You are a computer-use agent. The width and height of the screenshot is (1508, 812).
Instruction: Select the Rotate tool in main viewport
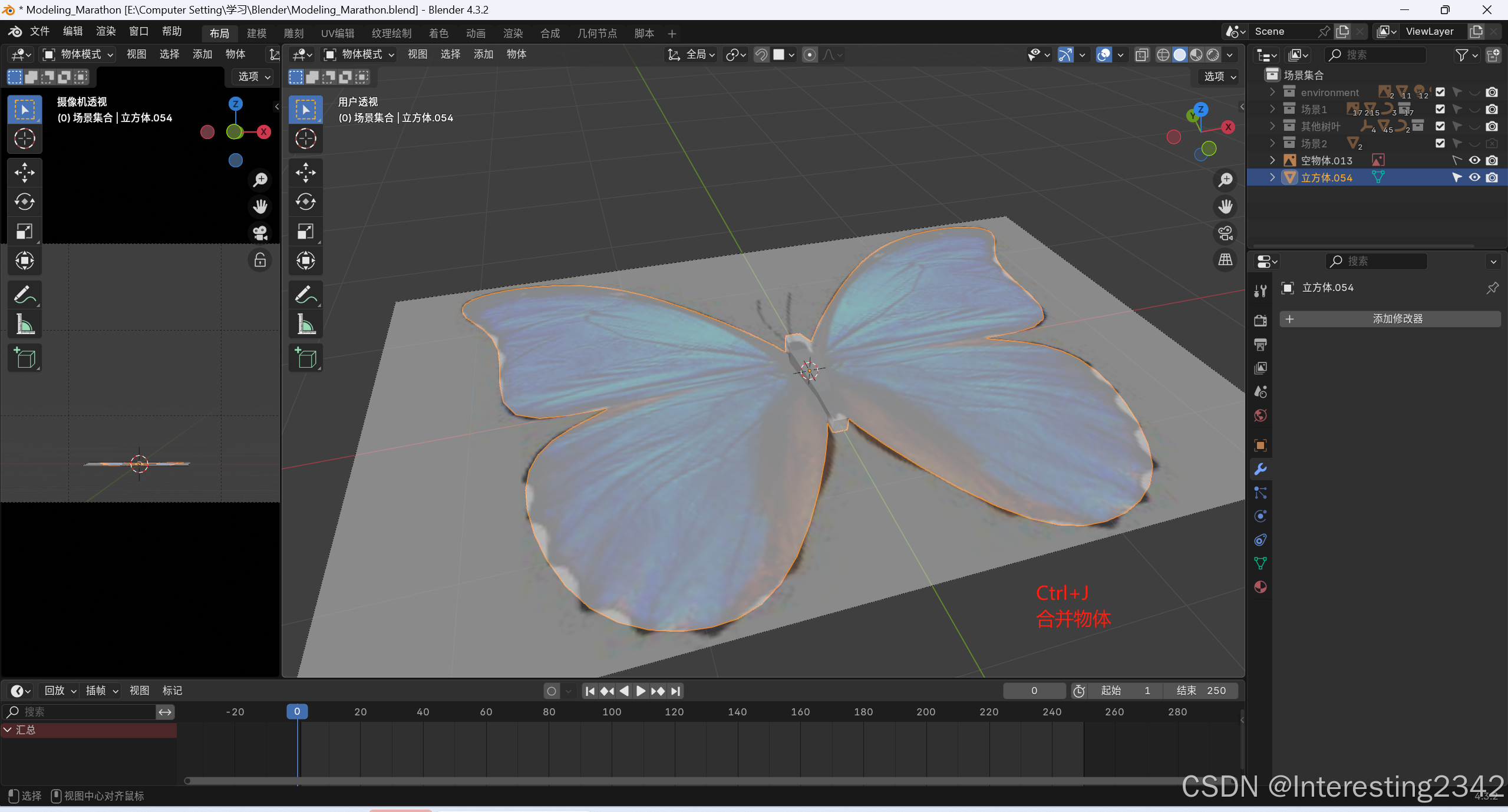coord(305,202)
